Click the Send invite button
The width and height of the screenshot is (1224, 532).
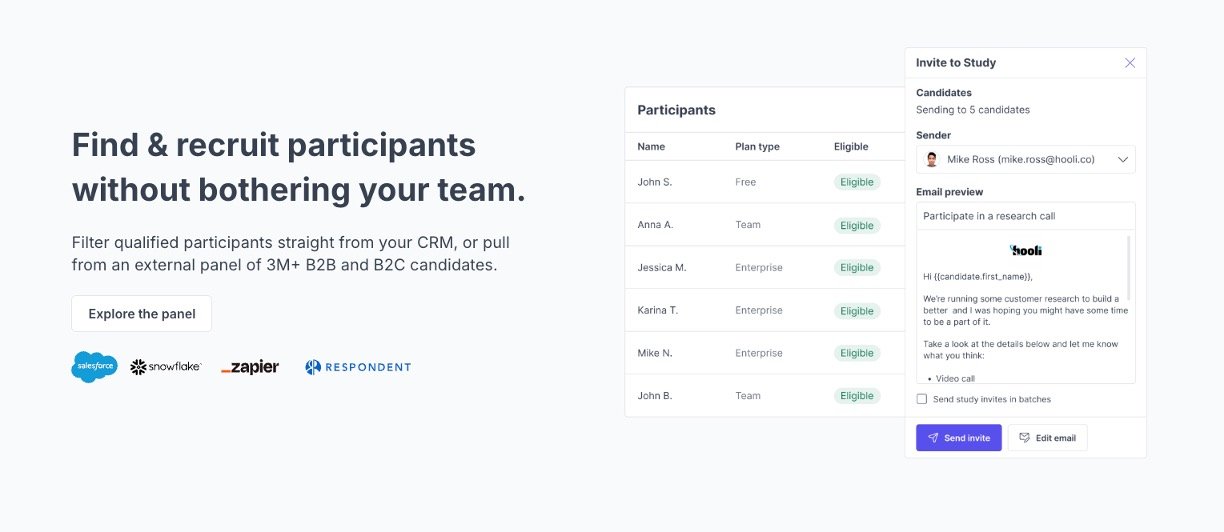(x=959, y=438)
